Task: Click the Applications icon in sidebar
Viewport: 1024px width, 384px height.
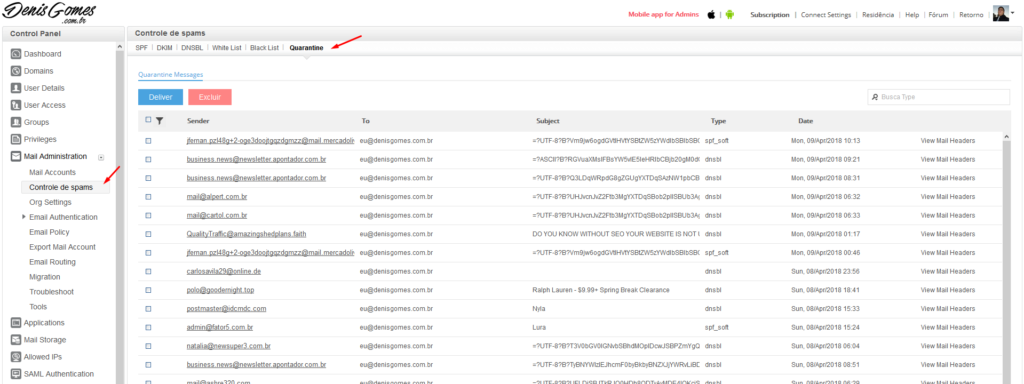Action: 16,323
